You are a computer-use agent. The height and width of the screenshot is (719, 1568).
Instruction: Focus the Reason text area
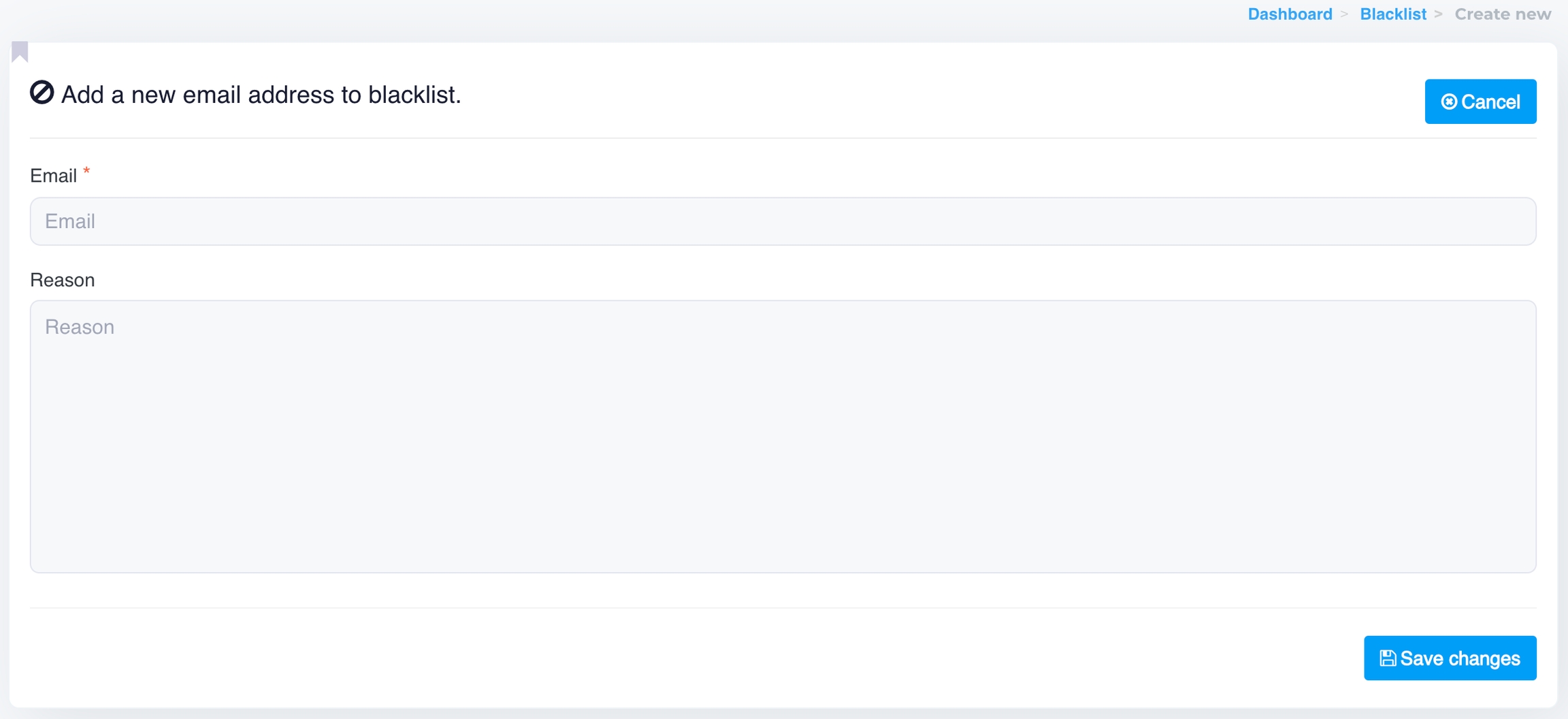(x=783, y=436)
